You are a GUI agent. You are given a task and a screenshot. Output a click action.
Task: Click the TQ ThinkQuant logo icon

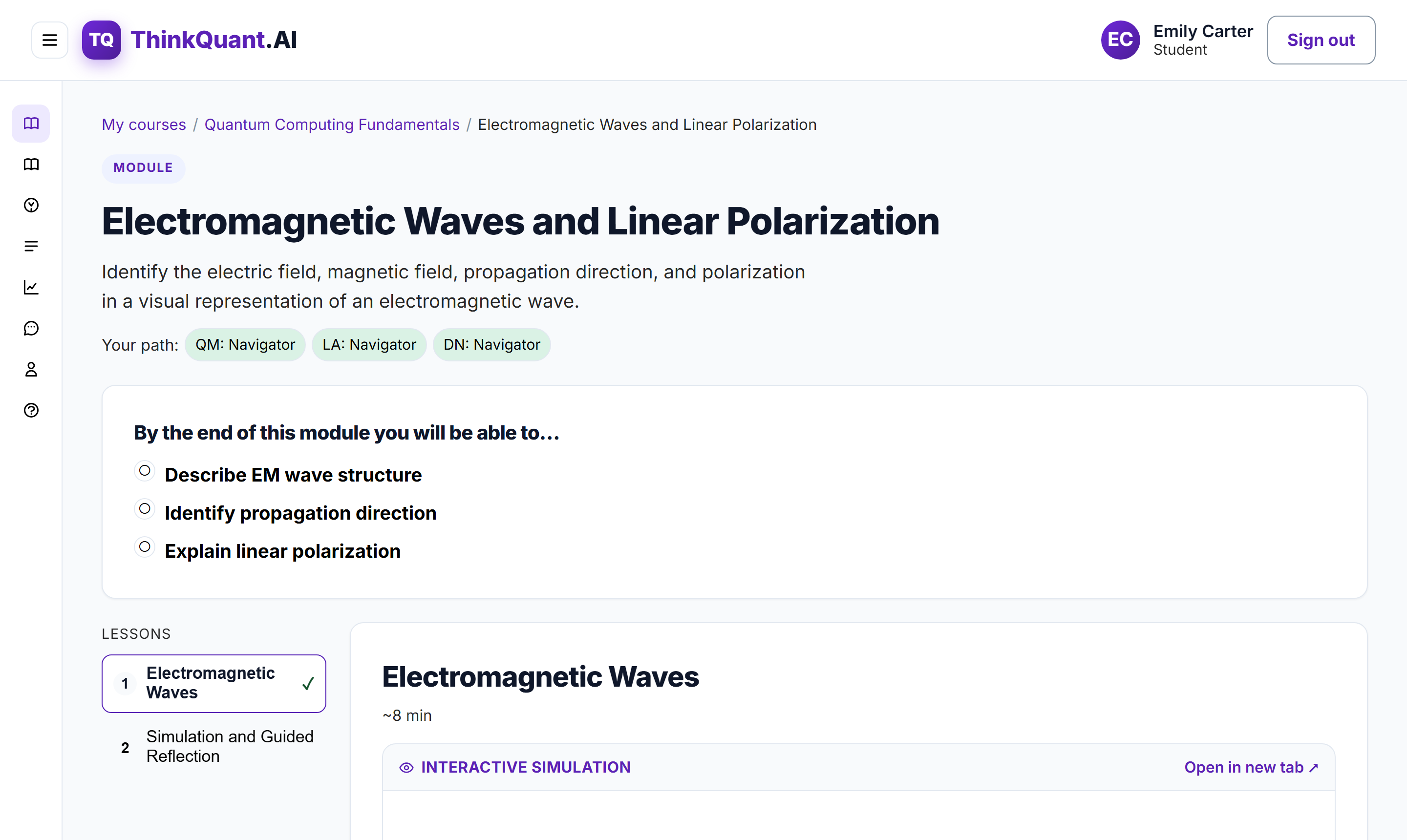pyautogui.click(x=101, y=40)
